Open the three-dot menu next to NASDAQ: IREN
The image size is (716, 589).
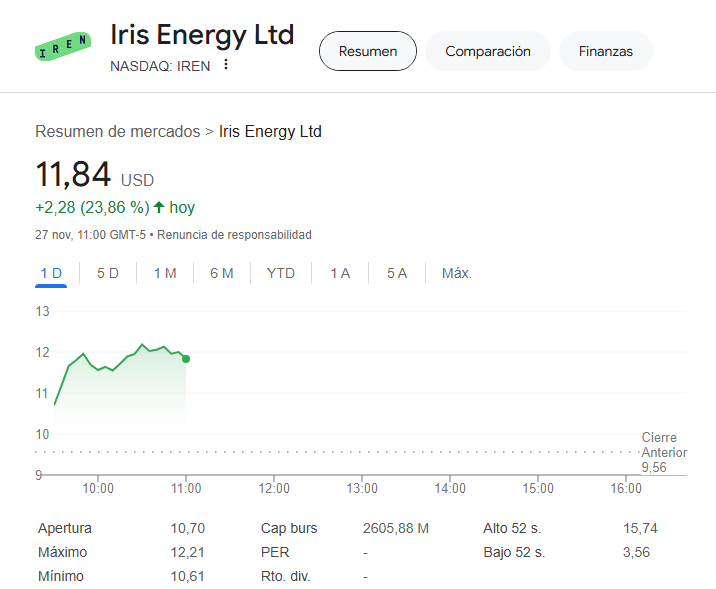[226, 65]
